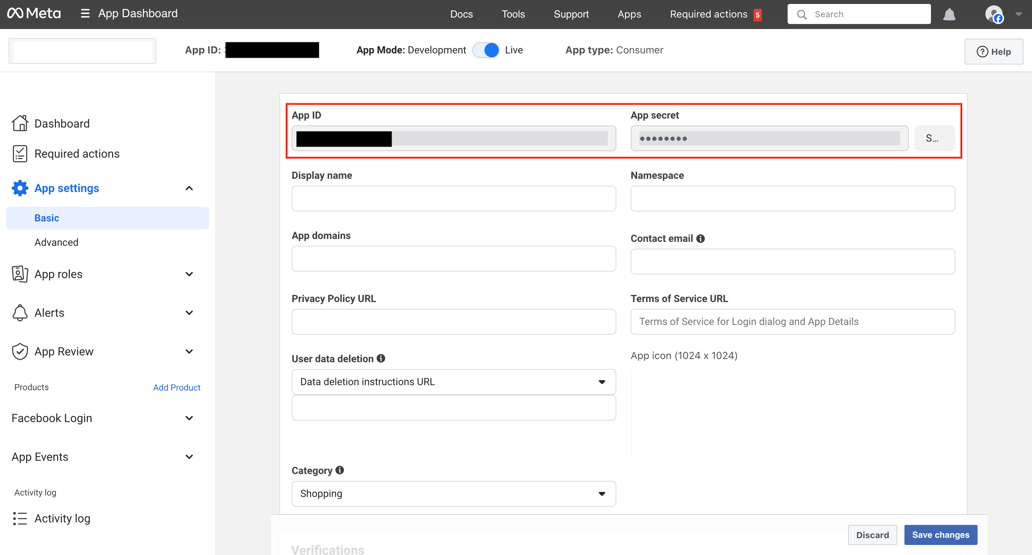Click the App domains field
The image size is (1032, 555).
click(453, 259)
